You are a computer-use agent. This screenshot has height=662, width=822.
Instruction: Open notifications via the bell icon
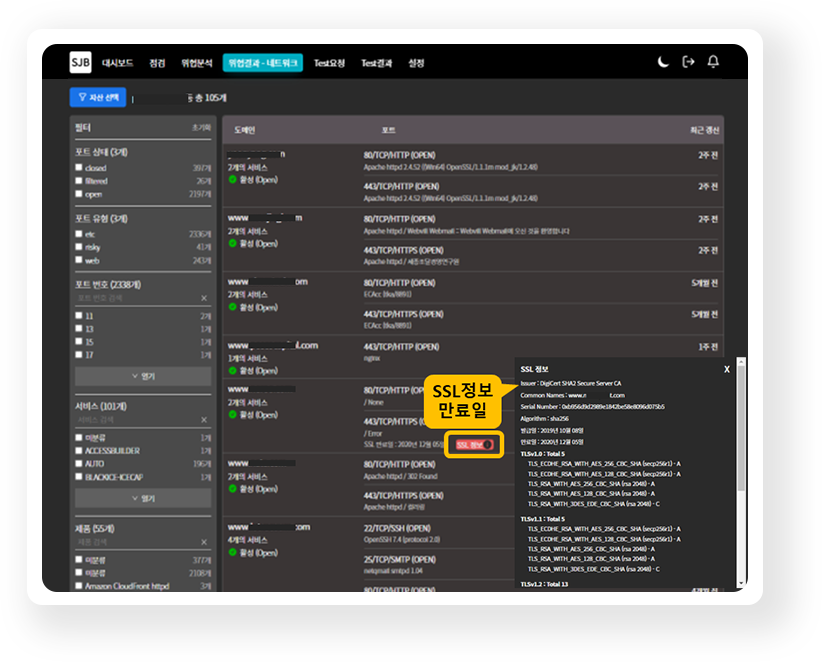pyautogui.click(x=713, y=62)
